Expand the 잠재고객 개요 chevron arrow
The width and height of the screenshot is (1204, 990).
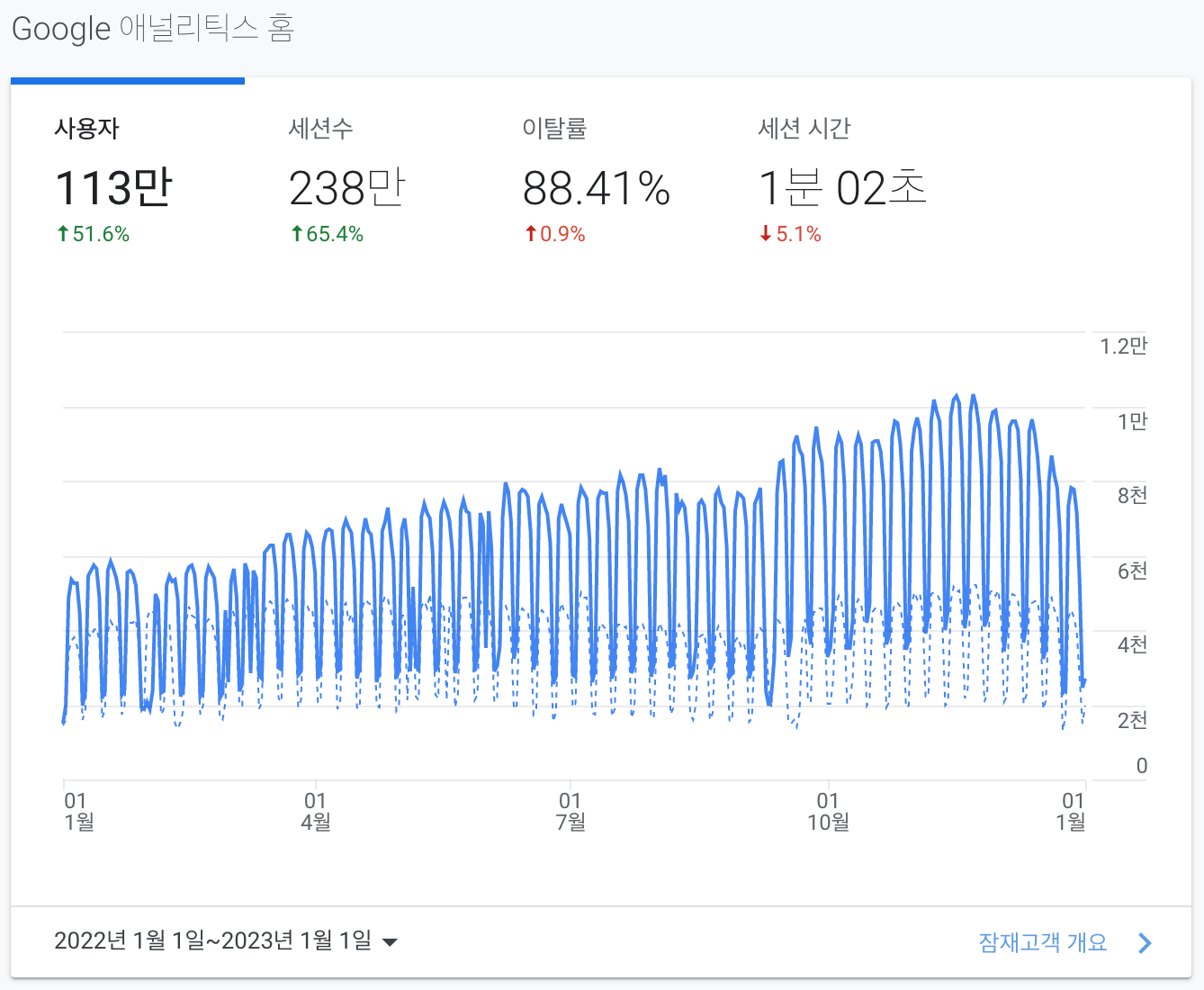click(1145, 942)
